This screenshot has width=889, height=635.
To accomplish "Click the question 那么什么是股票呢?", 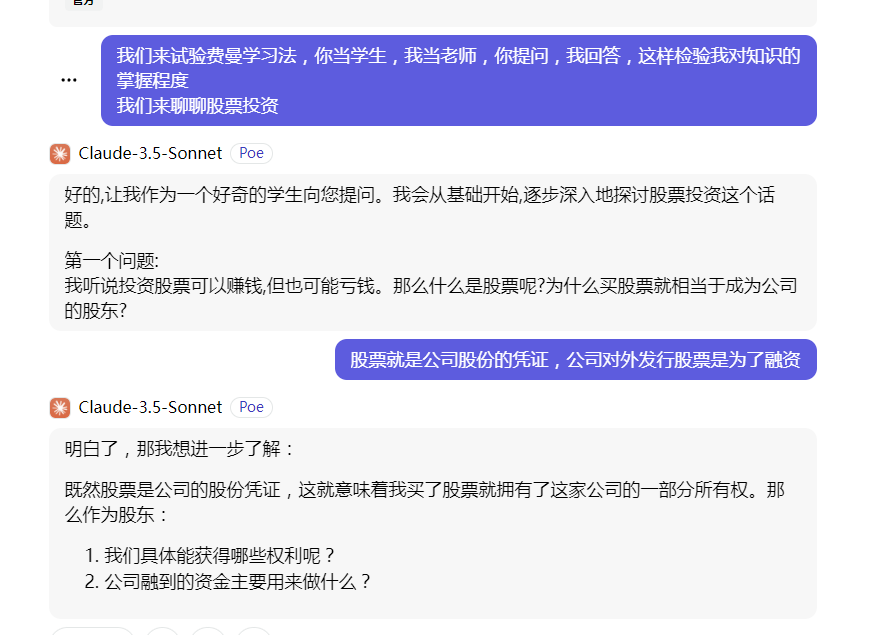I will pyautogui.click(x=469, y=286).
